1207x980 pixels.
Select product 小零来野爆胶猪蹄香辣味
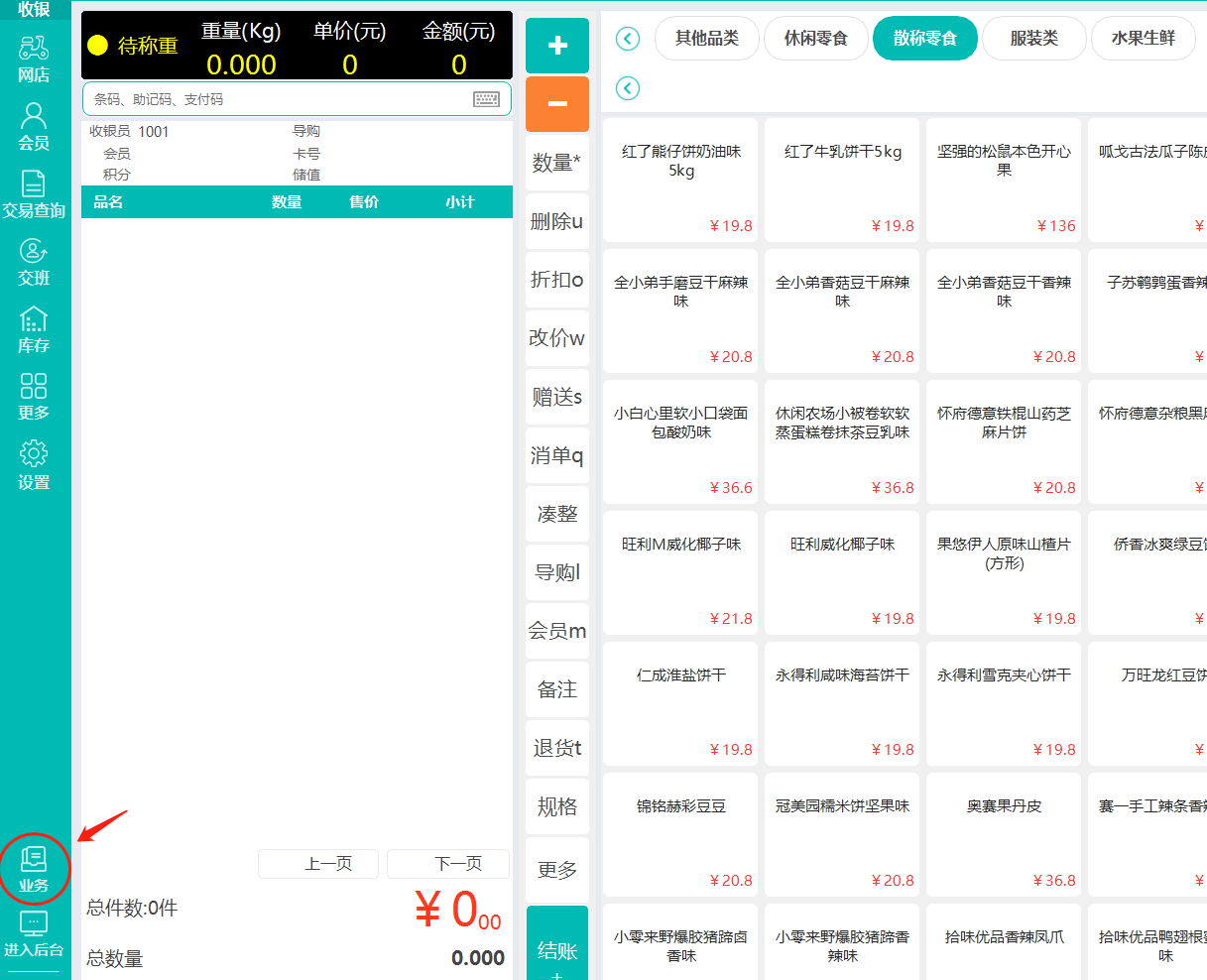[x=842, y=942]
